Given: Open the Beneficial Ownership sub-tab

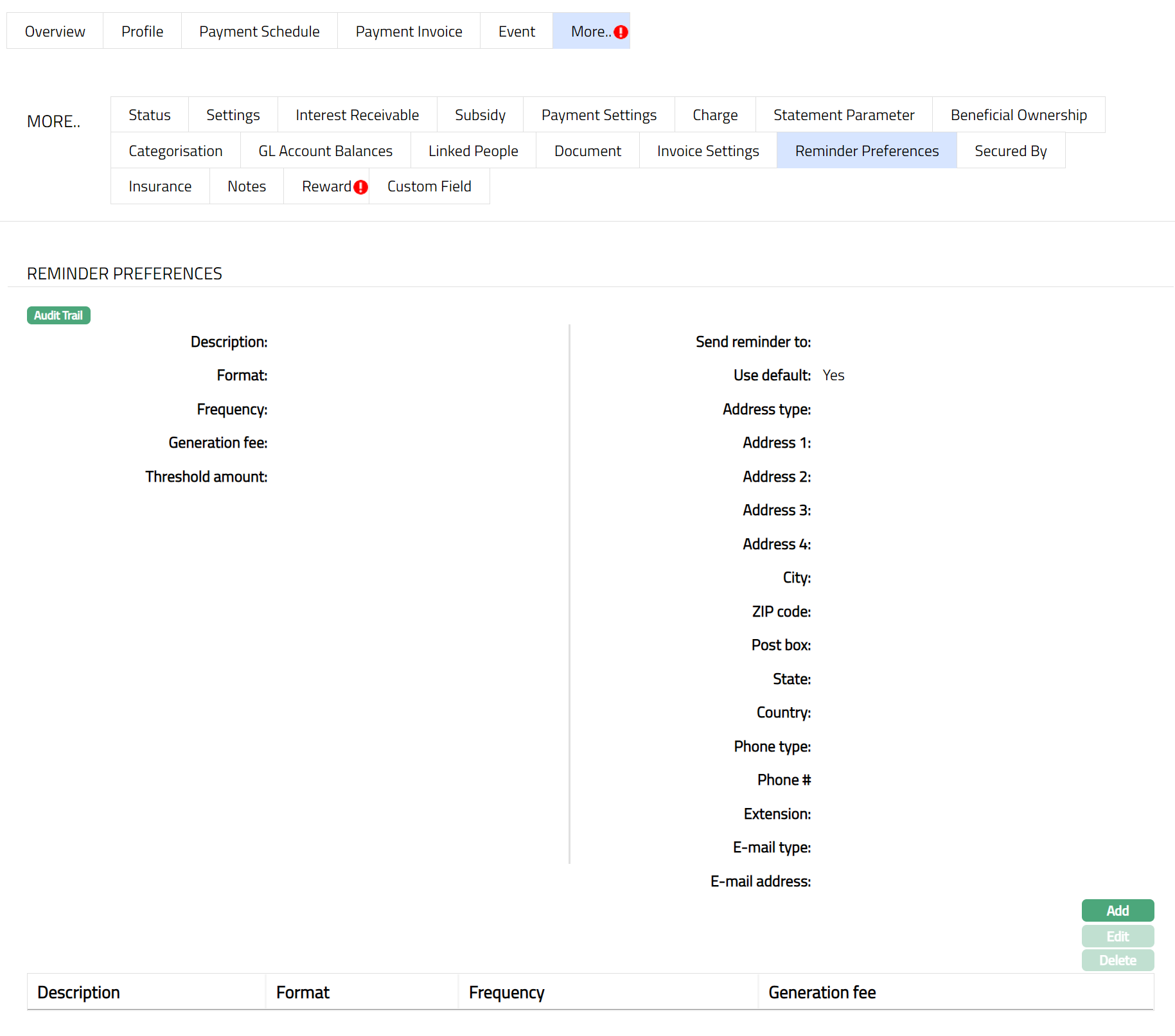Looking at the screenshot, I should 1018,115.
